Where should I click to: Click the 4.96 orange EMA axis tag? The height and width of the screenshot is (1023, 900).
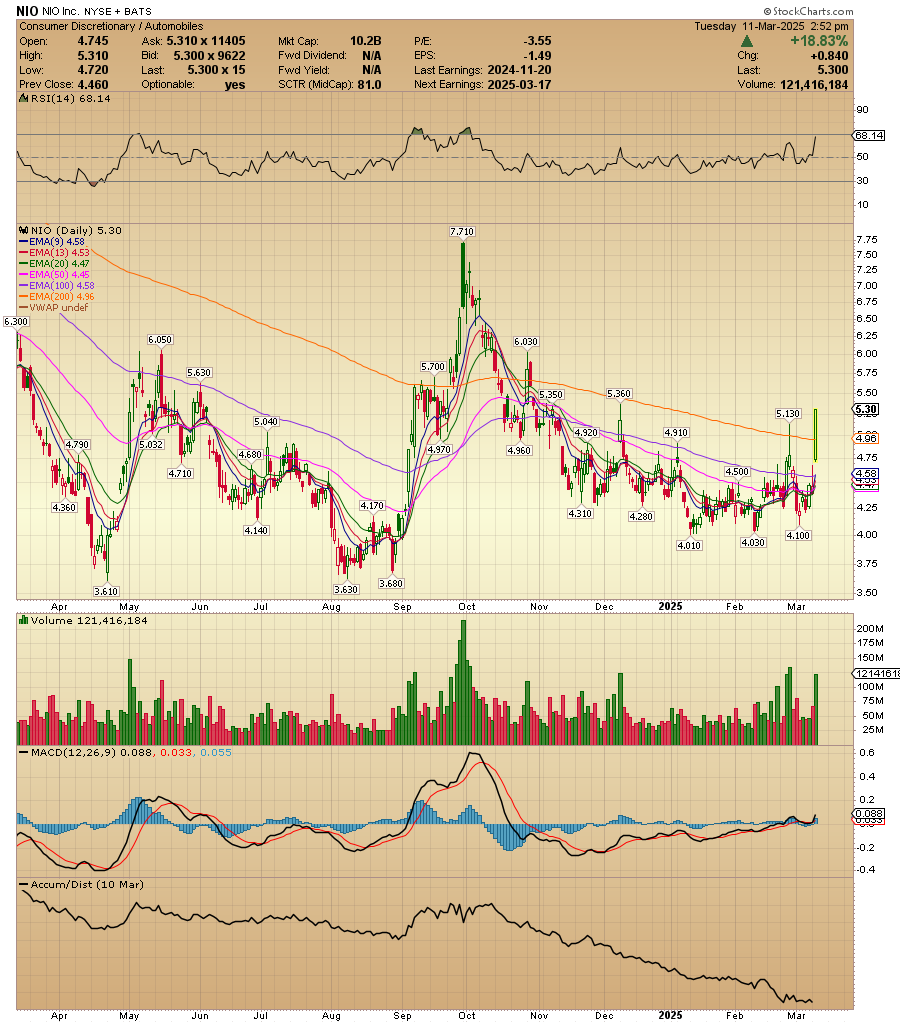[x=866, y=438]
